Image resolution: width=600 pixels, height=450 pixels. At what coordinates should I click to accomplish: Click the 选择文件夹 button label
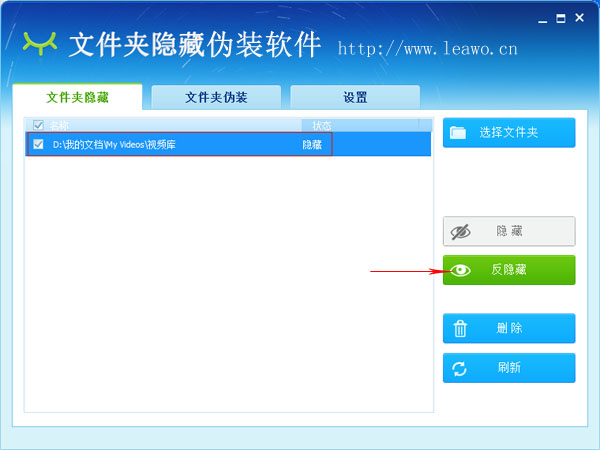pyautogui.click(x=509, y=133)
